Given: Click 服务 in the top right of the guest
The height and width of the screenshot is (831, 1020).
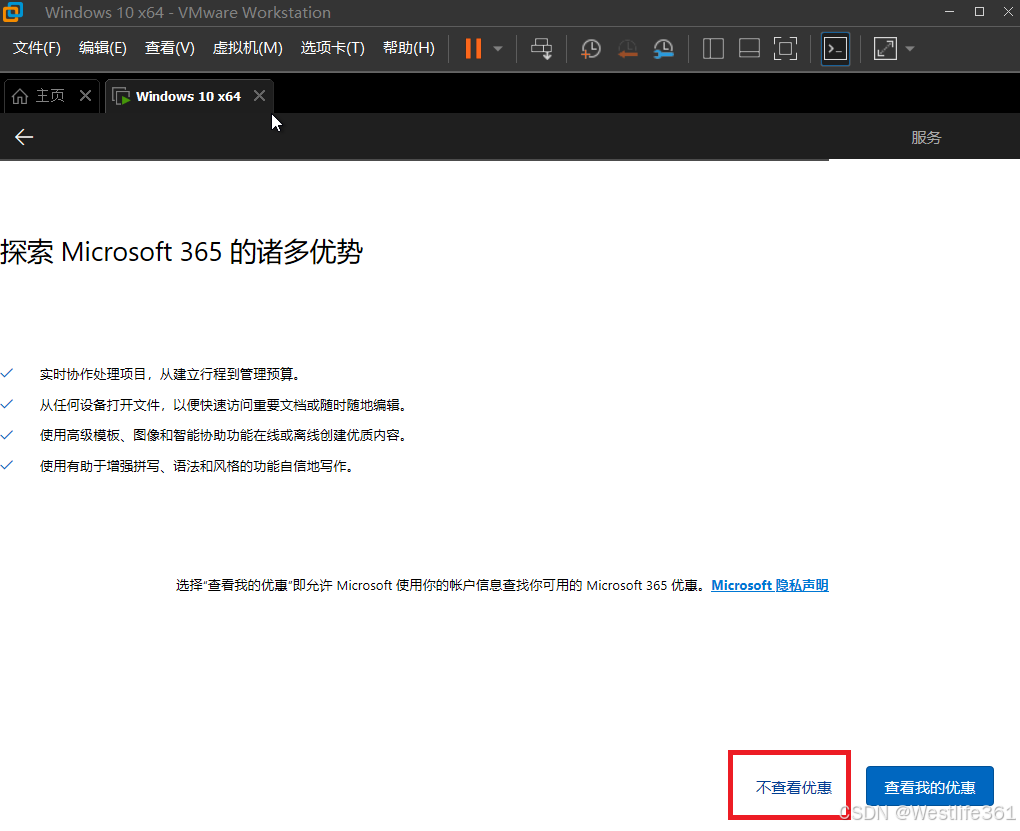Looking at the screenshot, I should [x=926, y=137].
